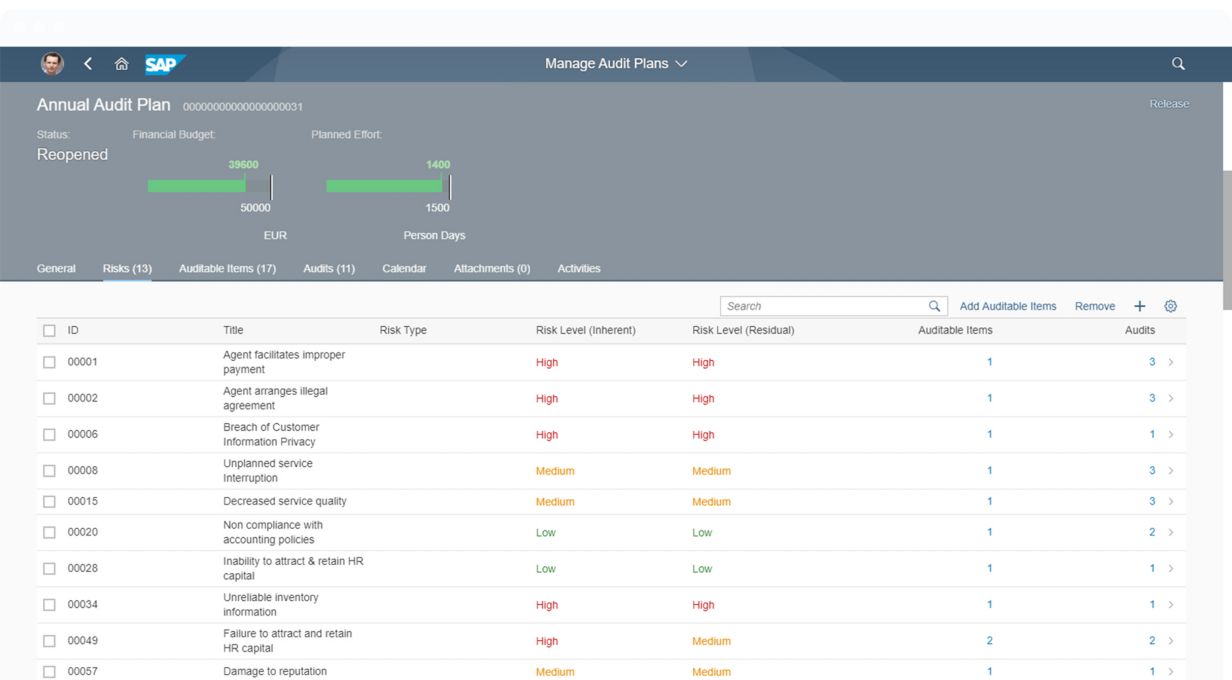Click the SAP logo
Viewport: 1232px width, 680px height.
click(164, 64)
